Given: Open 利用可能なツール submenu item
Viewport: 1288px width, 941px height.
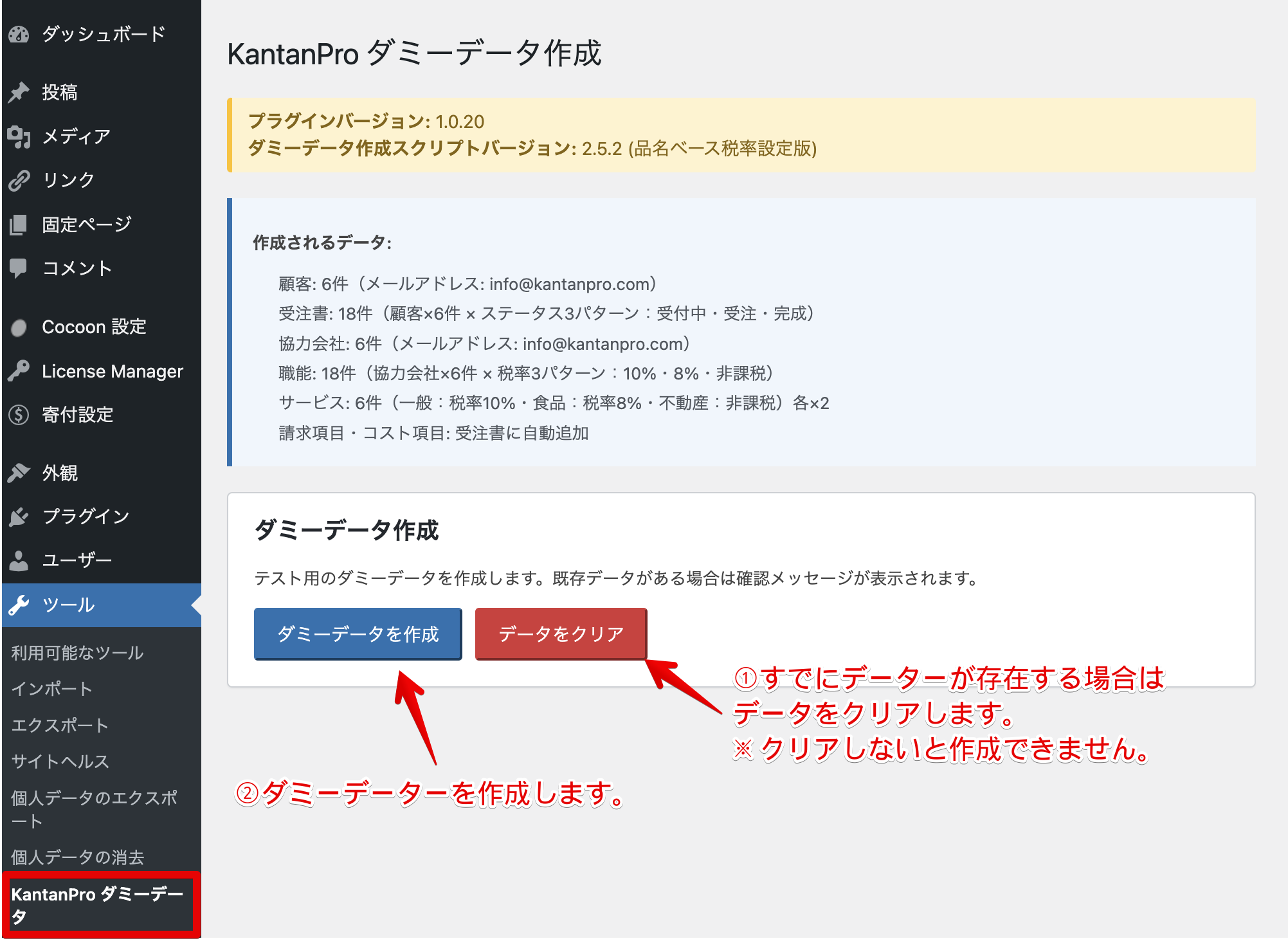Looking at the screenshot, I should [78, 653].
